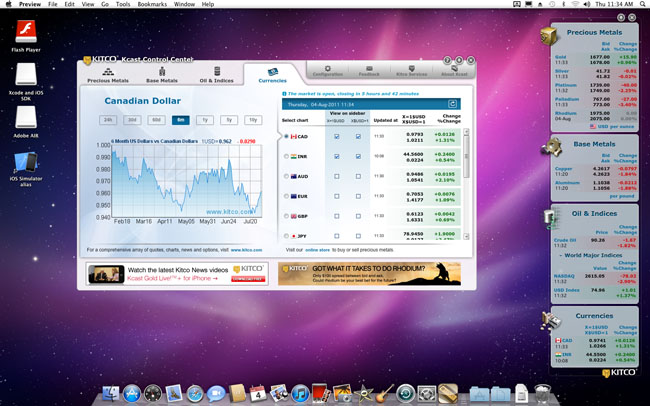Select EUR chart radio button
Image resolution: width=650 pixels, height=406 pixels.
(287, 197)
